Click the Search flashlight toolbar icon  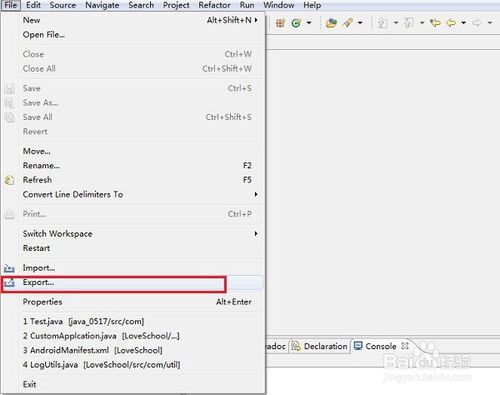(347, 23)
